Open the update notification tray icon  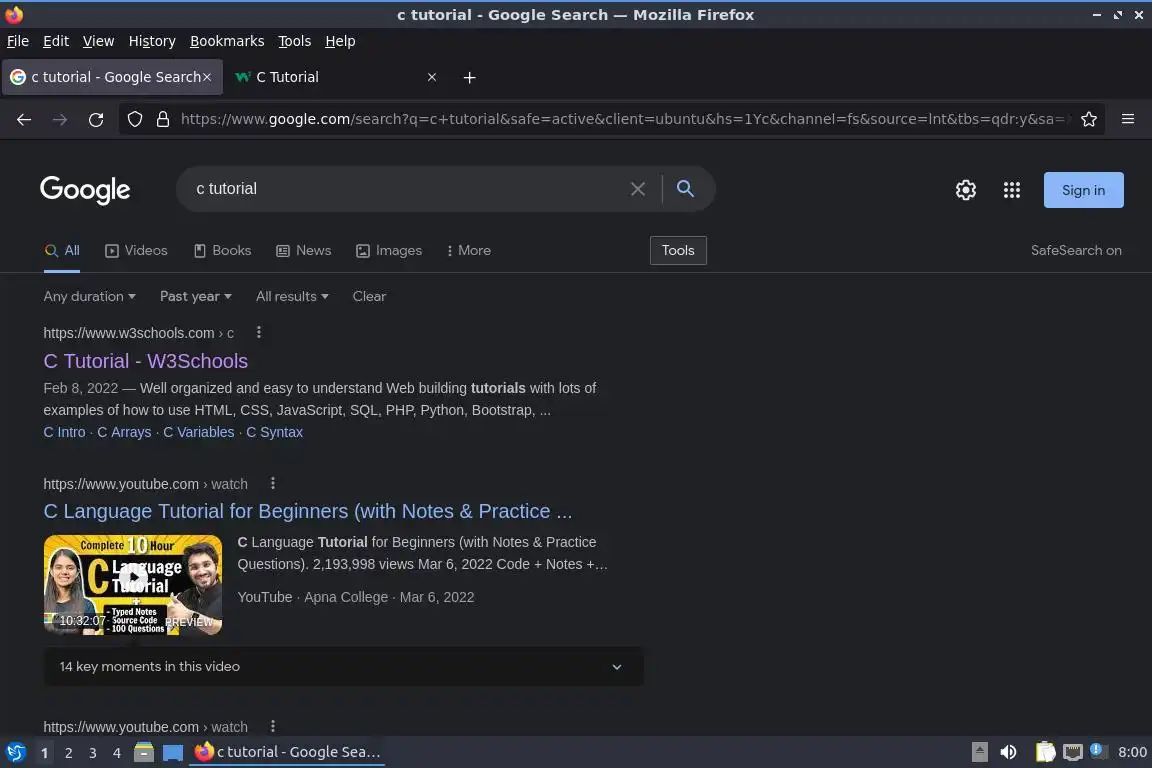1098,750
